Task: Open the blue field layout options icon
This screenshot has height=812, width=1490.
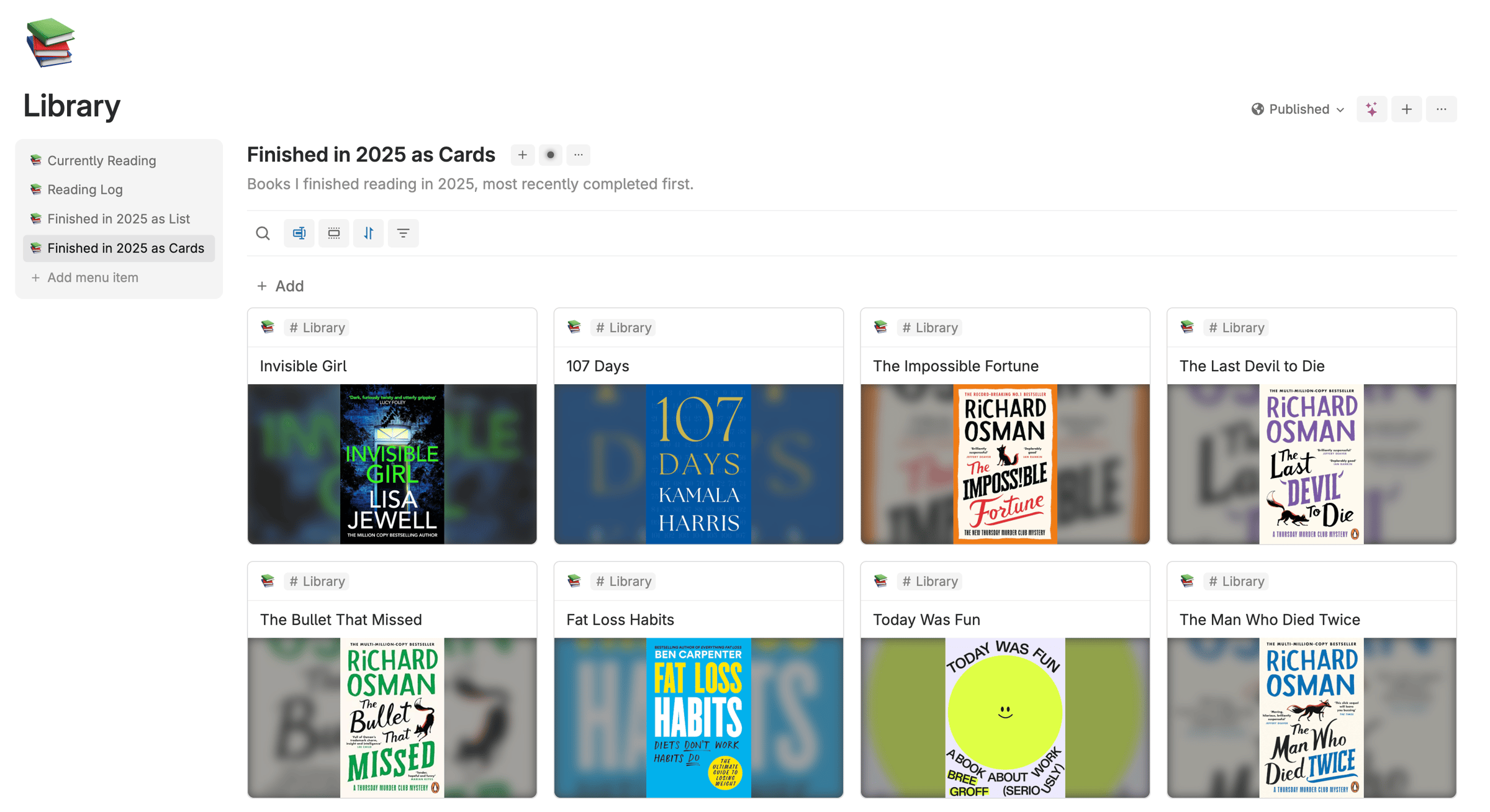Action: pos(299,233)
